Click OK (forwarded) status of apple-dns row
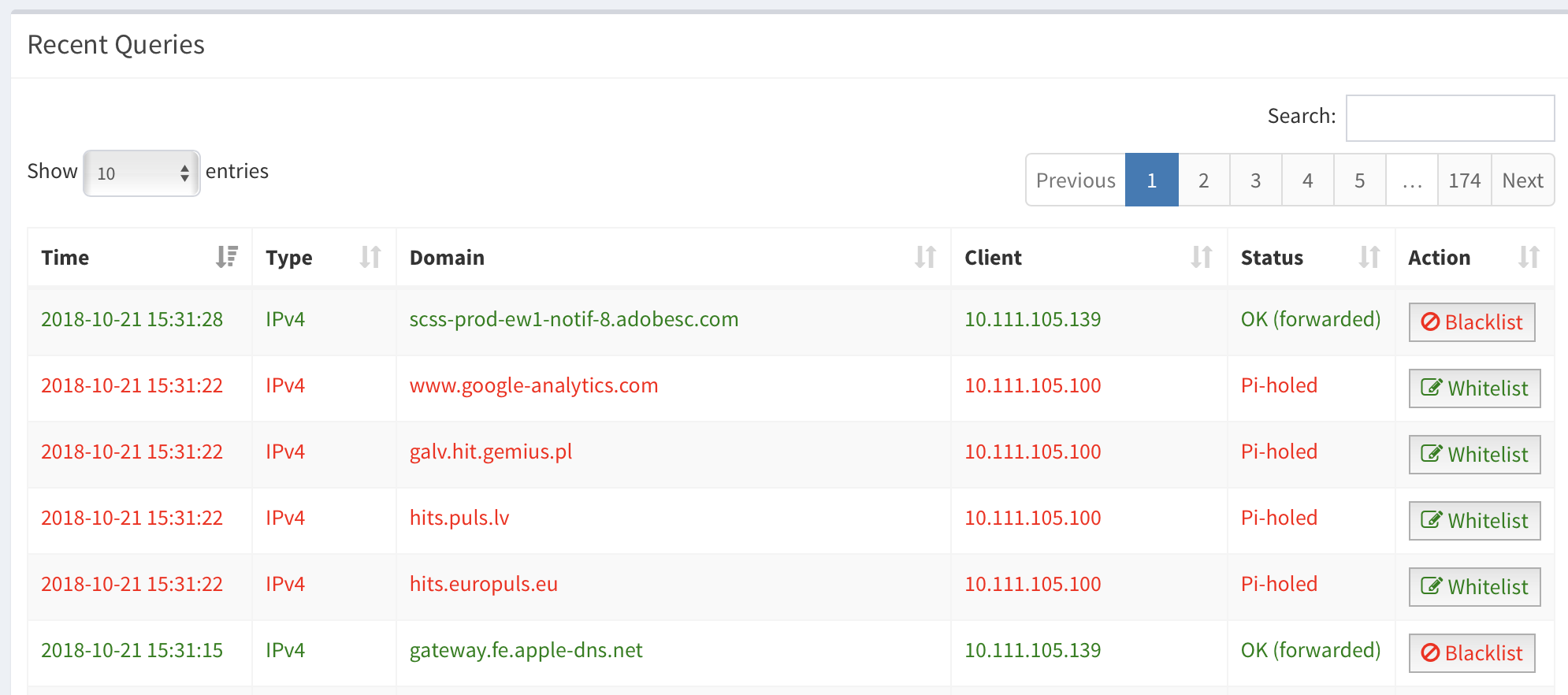1568x695 pixels. point(1310,650)
